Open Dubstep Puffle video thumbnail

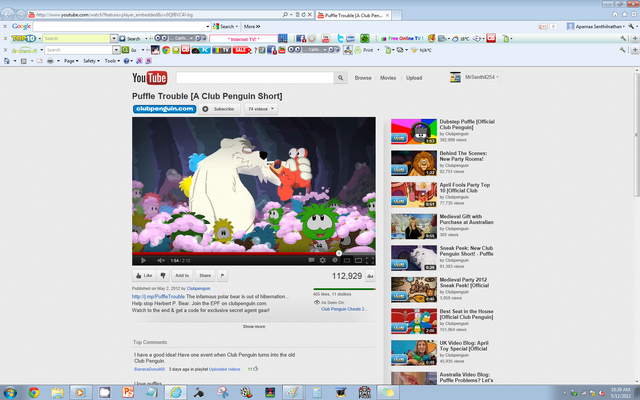pos(414,131)
